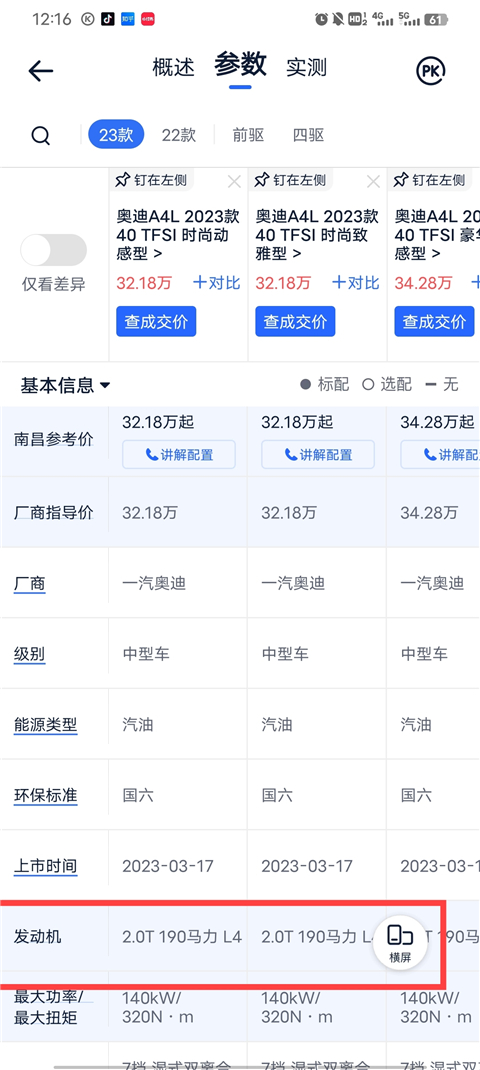Select the 前驱 filter chip
Image resolution: width=480 pixels, height=1070 pixels.
[x=249, y=135]
